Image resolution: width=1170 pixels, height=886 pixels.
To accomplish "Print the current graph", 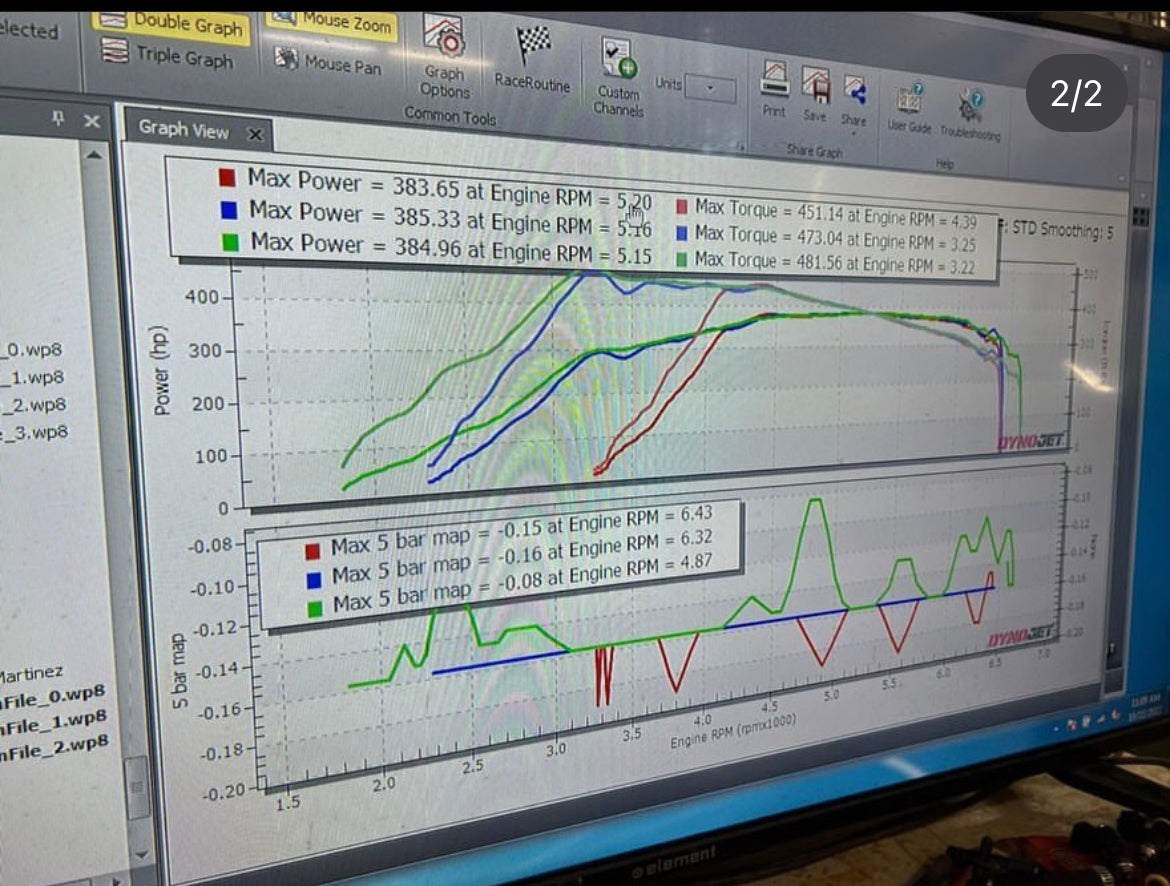I will [x=774, y=78].
